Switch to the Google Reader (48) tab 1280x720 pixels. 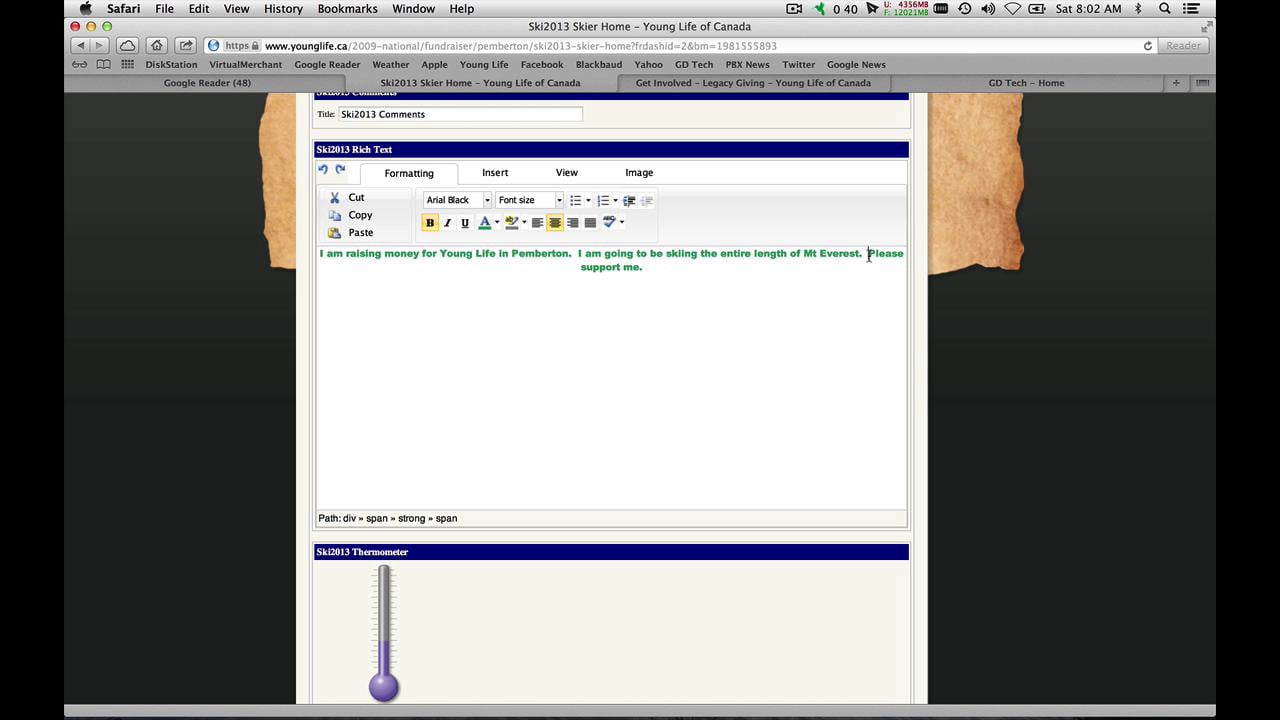coord(207,83)
